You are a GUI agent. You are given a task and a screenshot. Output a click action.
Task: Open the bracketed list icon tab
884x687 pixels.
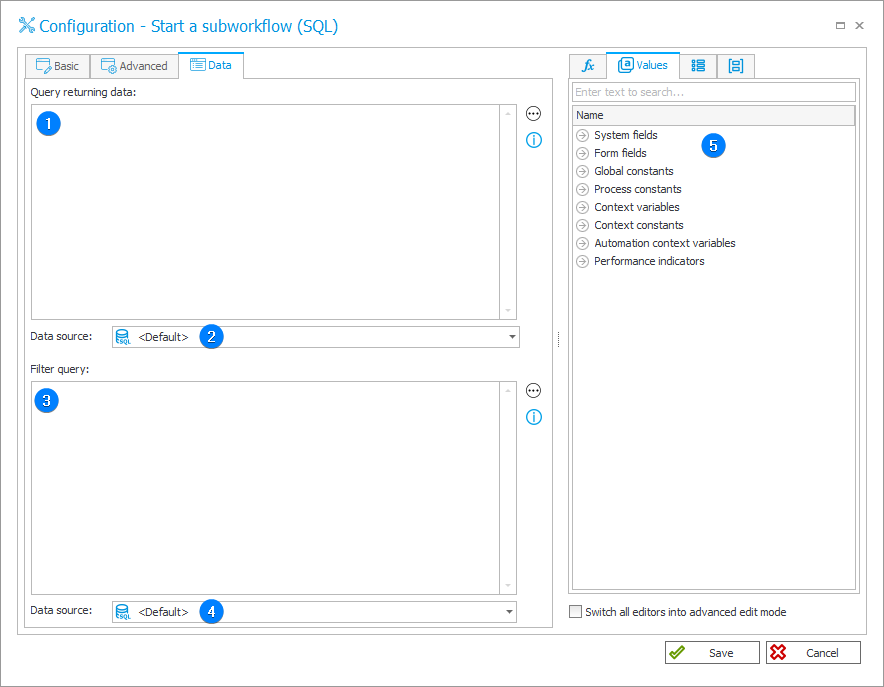(x=735, y=66)
